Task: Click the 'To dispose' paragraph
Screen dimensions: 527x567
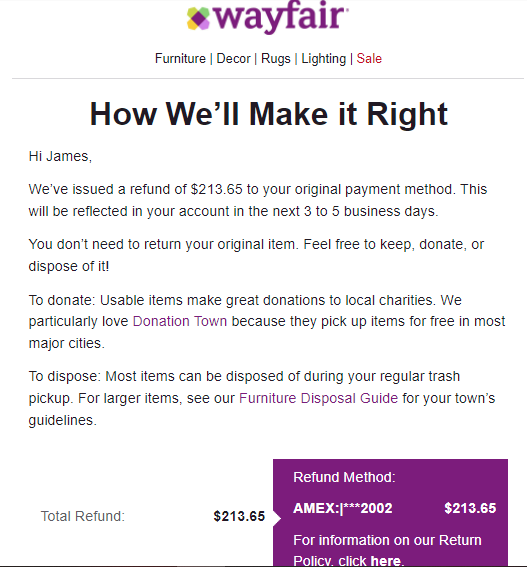Action: (262, 398)
